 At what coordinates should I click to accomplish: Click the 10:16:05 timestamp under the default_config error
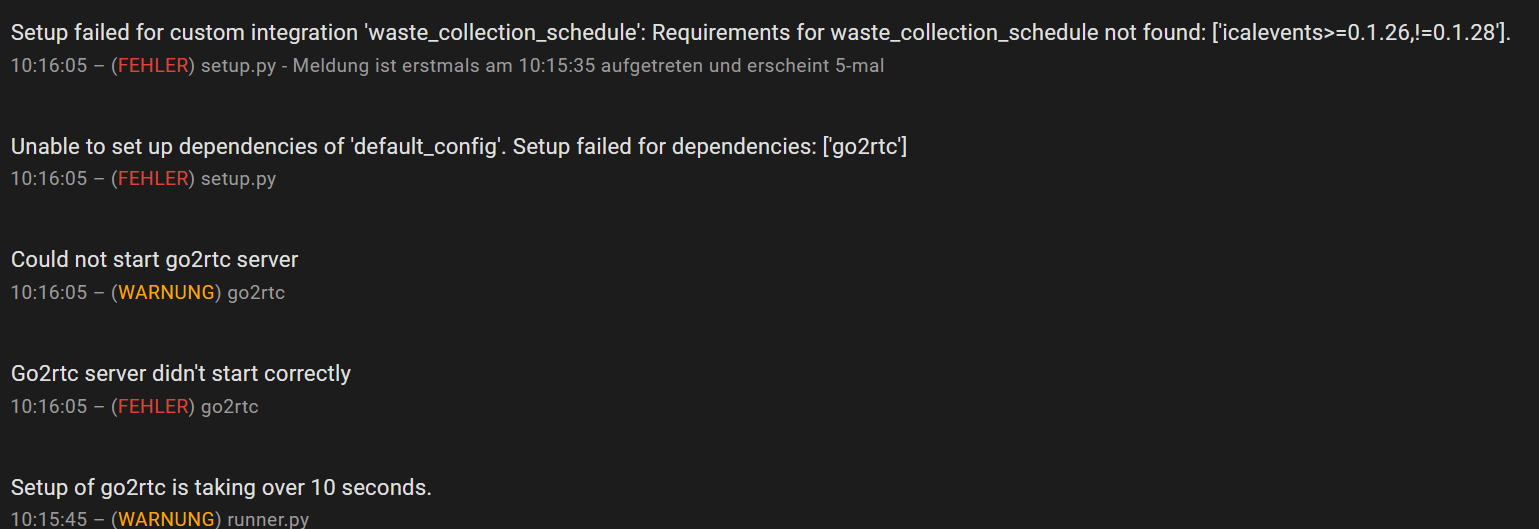click(x=49, y=179)
